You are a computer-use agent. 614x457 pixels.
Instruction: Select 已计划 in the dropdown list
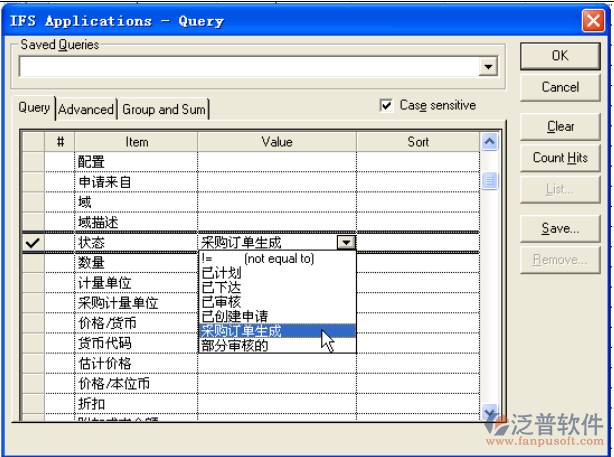point(278,273)
